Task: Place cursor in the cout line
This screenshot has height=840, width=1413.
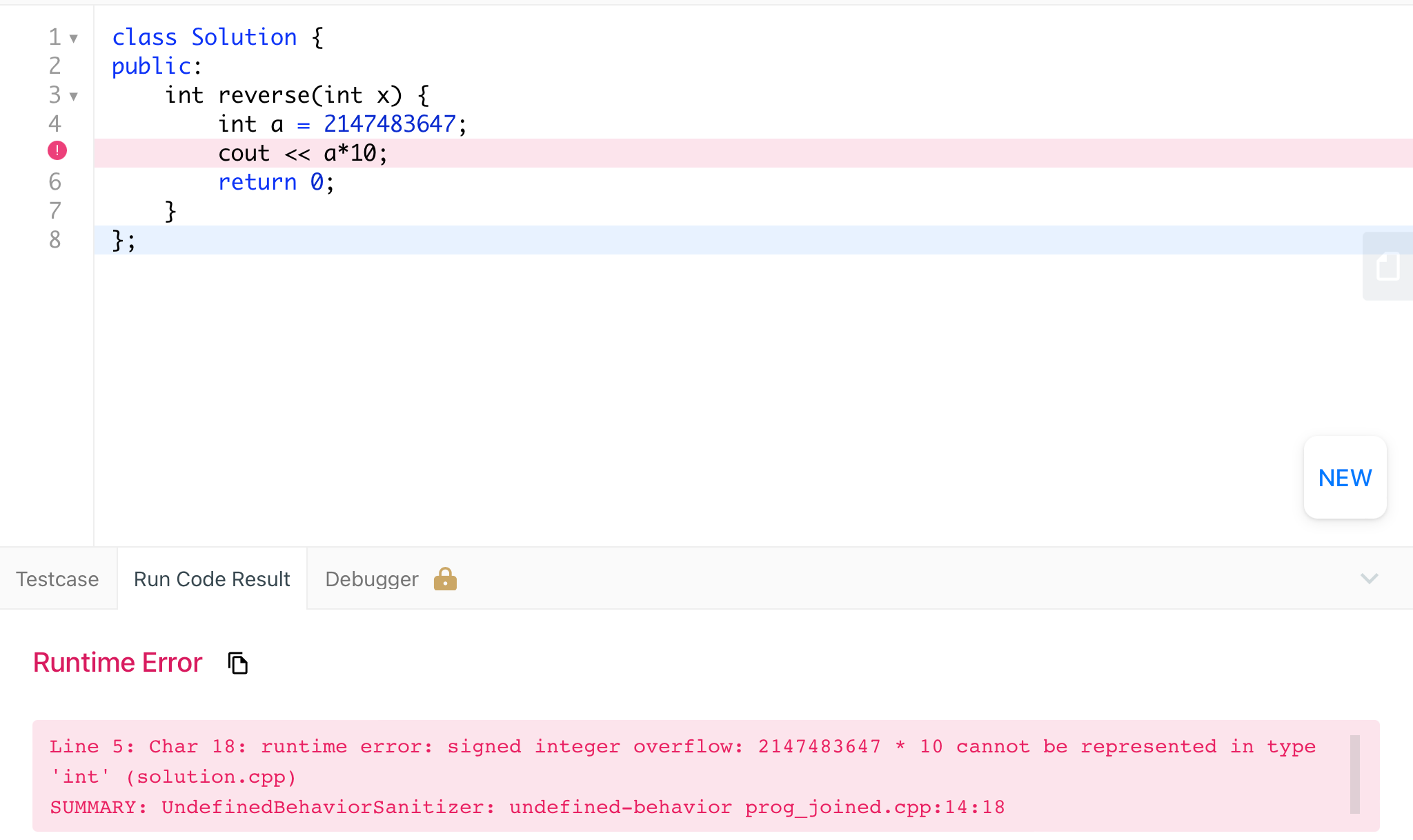Action: pos(302,153)
